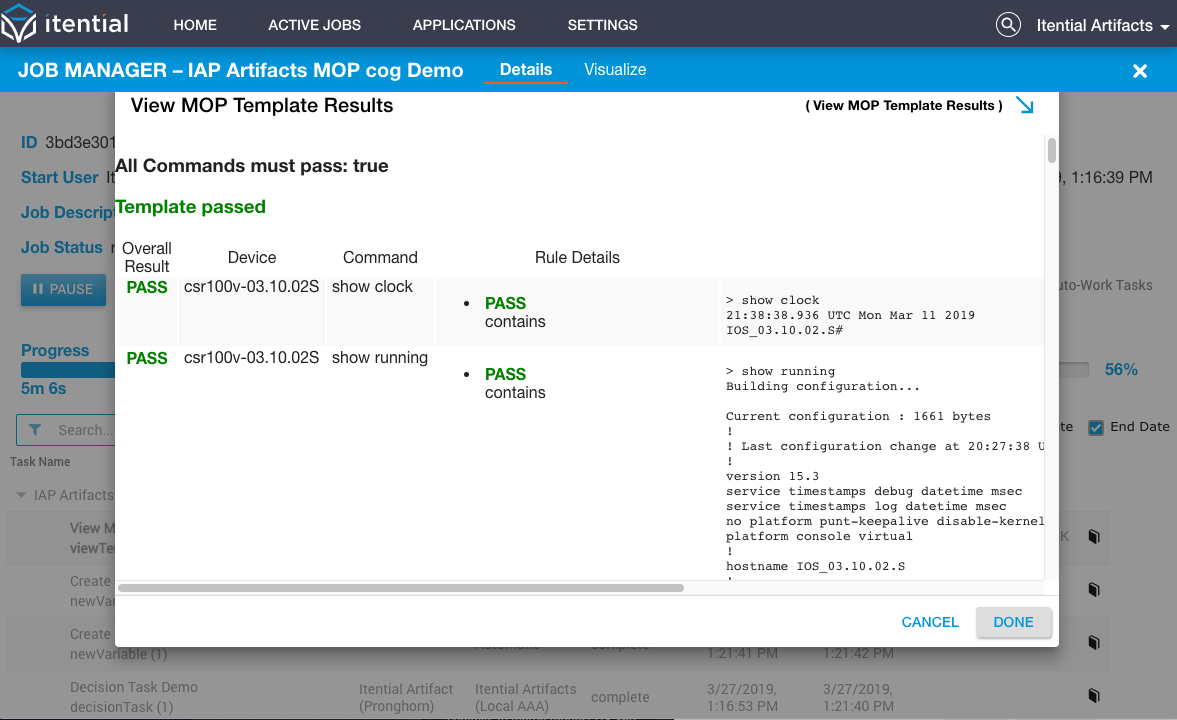Click the dialog's horizontal scrollbar
The image size is (1177, 720).
401,588
